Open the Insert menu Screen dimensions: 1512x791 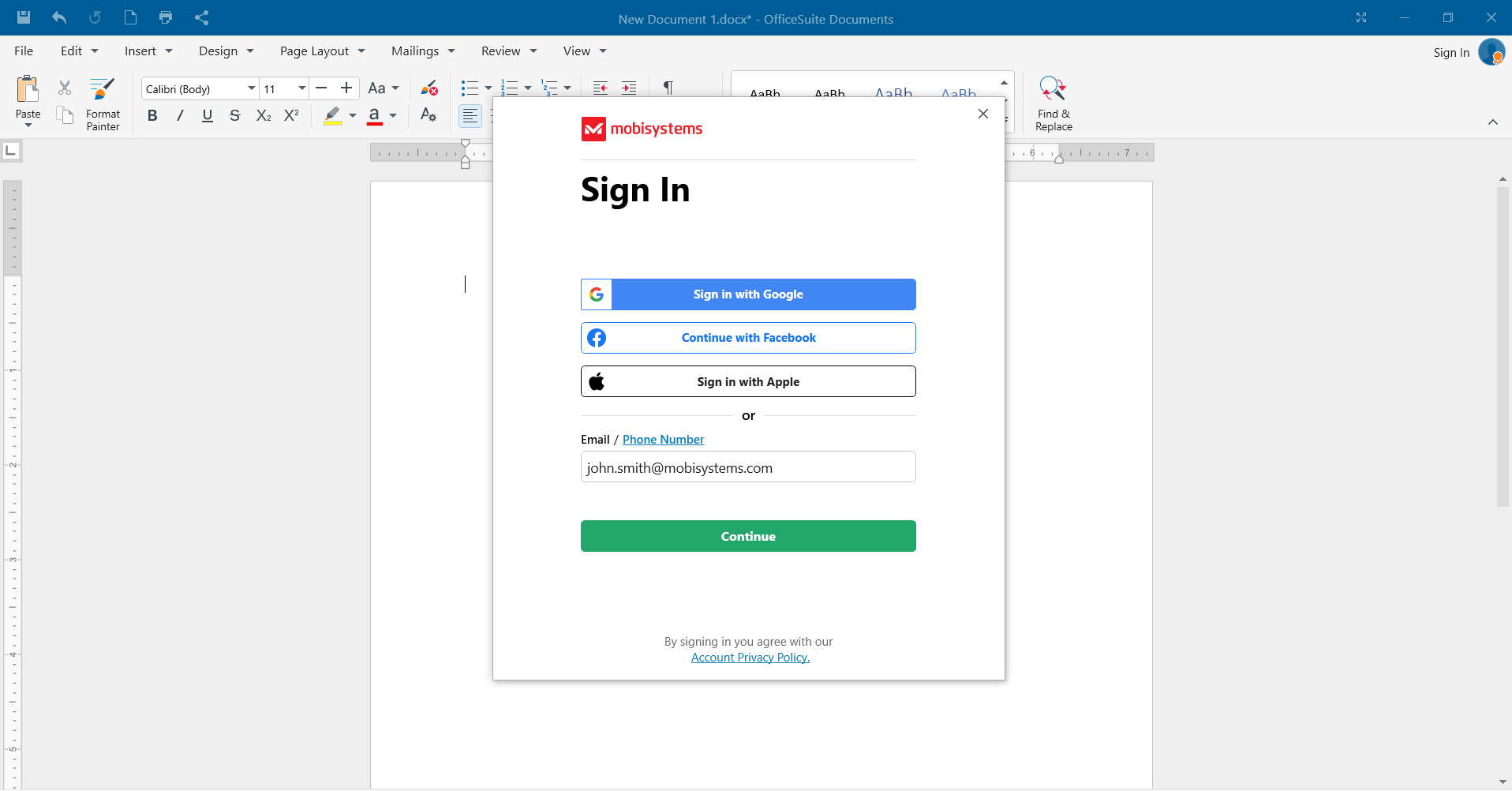pyautogui.click(x=148, y=51)
